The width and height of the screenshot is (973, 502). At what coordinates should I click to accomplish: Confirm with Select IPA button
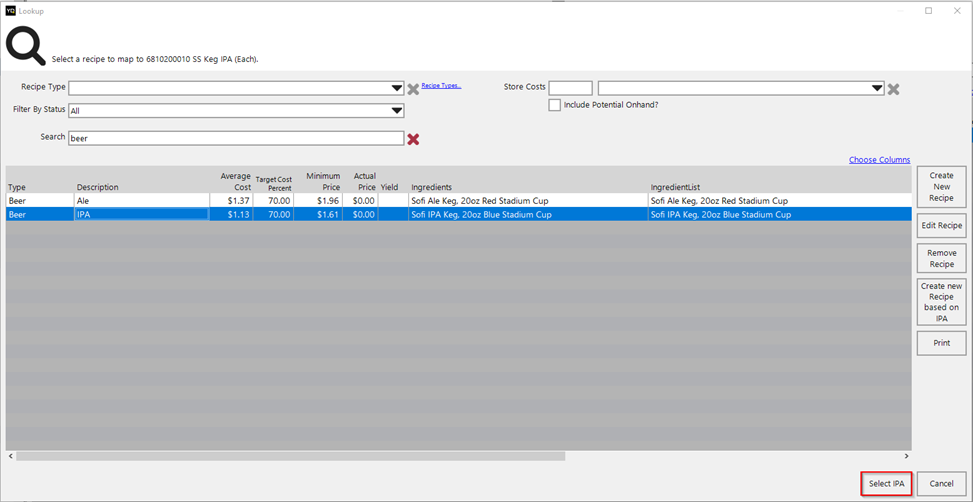tap(886, 483)
